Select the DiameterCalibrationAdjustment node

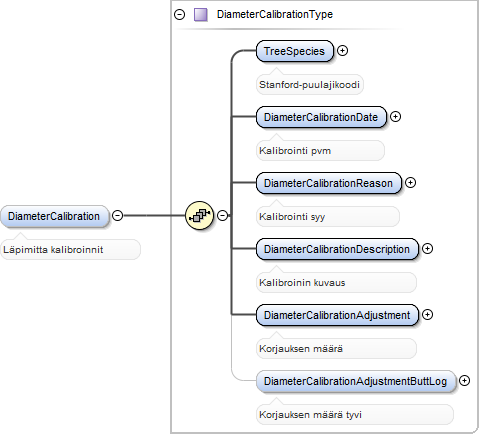(x=337, y=315)
